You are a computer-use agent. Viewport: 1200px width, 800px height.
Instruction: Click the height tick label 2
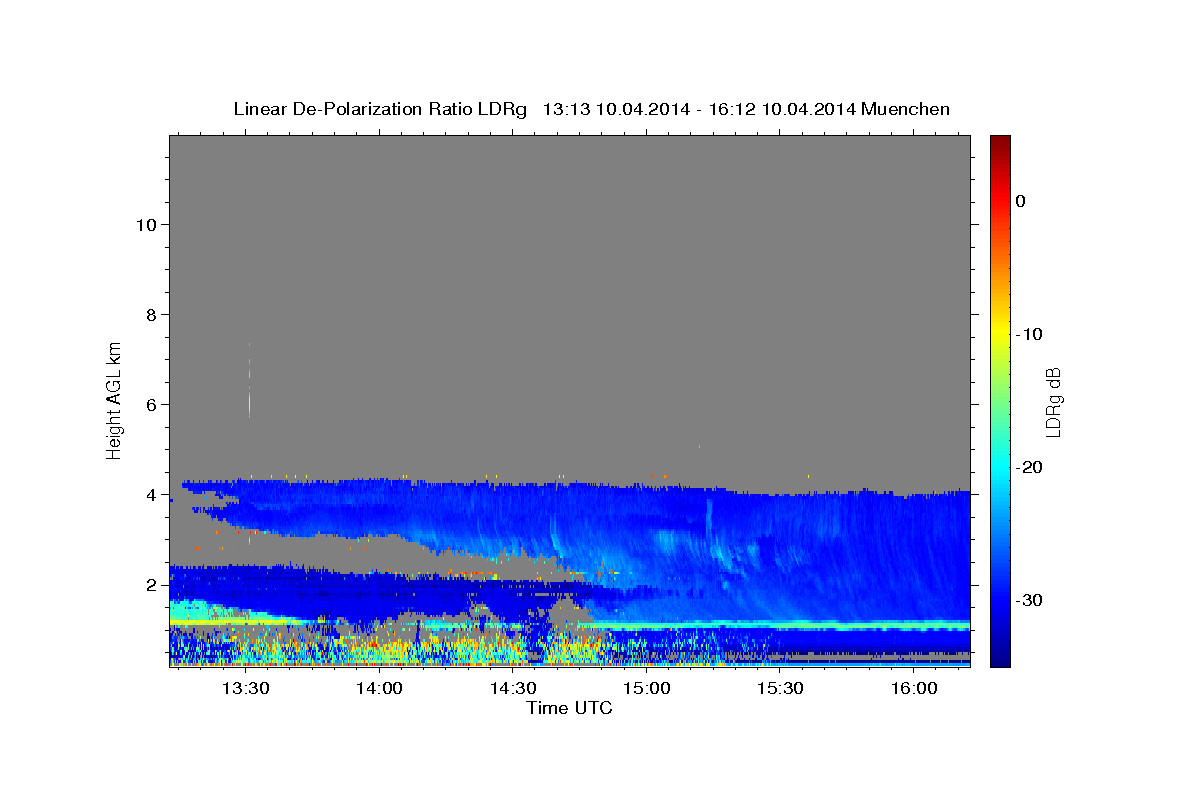150,584
